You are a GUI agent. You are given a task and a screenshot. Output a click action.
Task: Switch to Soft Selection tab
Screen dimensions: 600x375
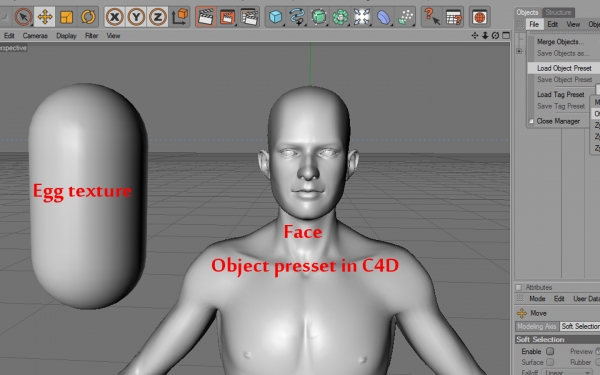(580, 326)
